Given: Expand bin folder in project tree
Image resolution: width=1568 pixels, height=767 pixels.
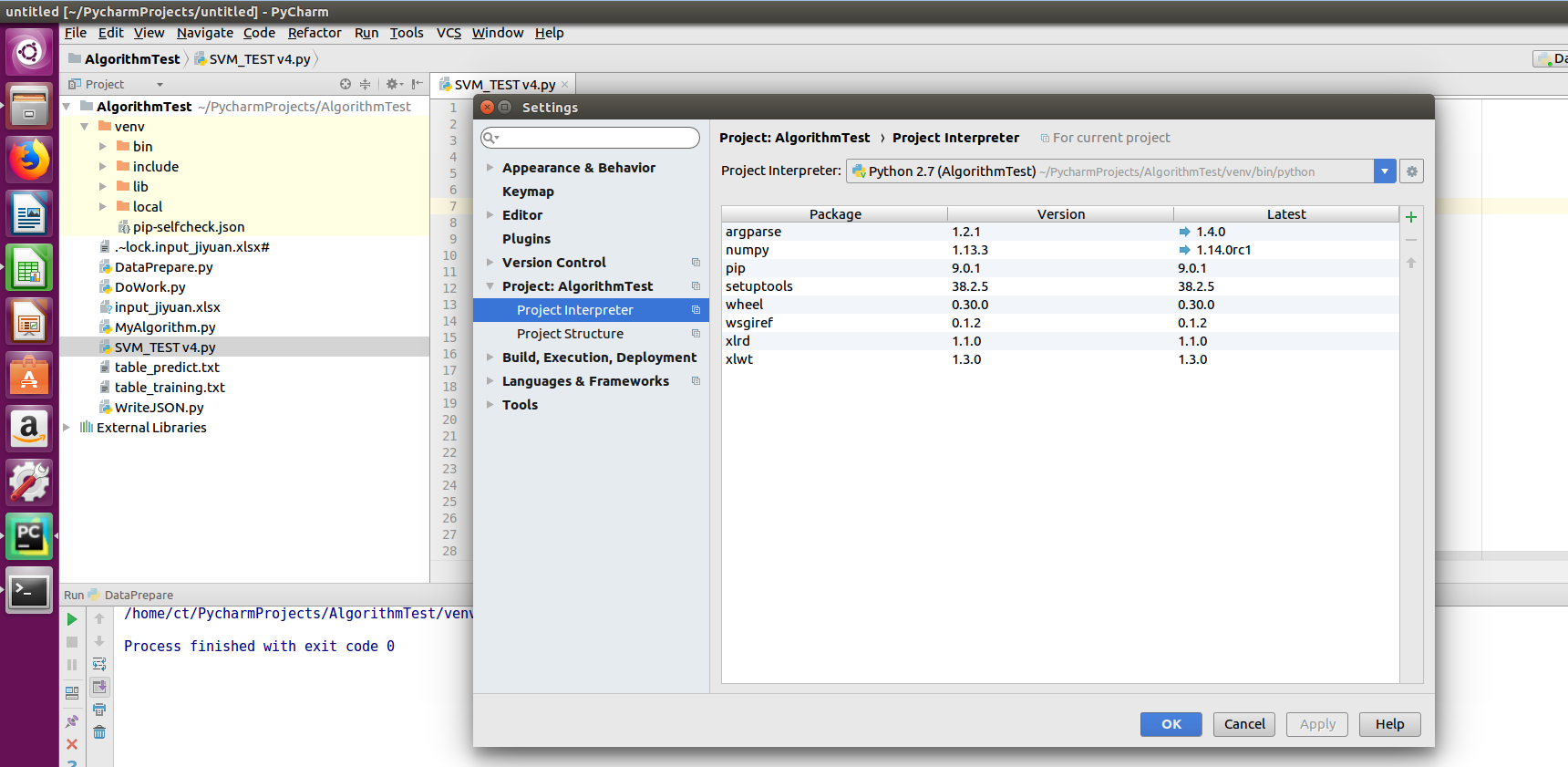Looking at the screenshot, I should tap(103, 147).
